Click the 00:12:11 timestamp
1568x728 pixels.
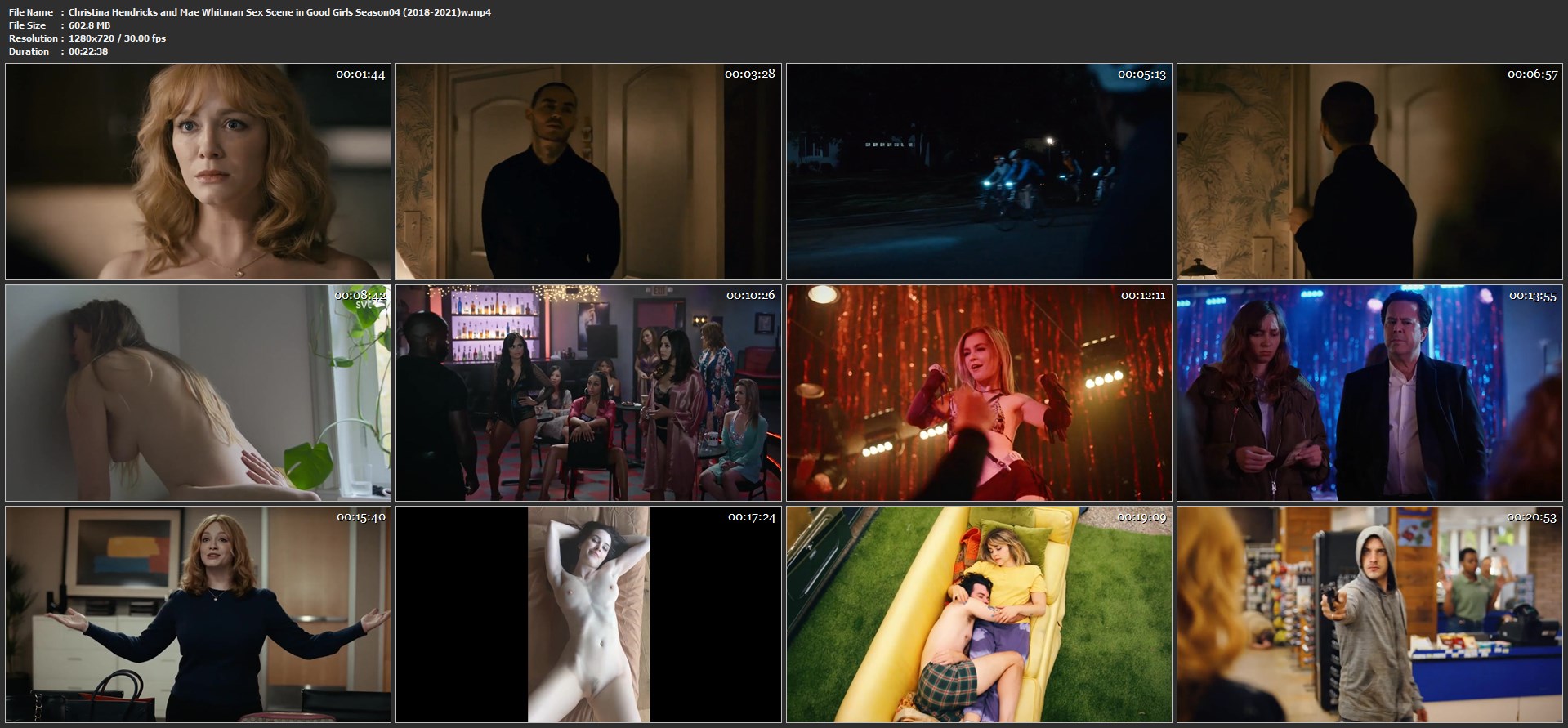click(x=1142, y=295)
